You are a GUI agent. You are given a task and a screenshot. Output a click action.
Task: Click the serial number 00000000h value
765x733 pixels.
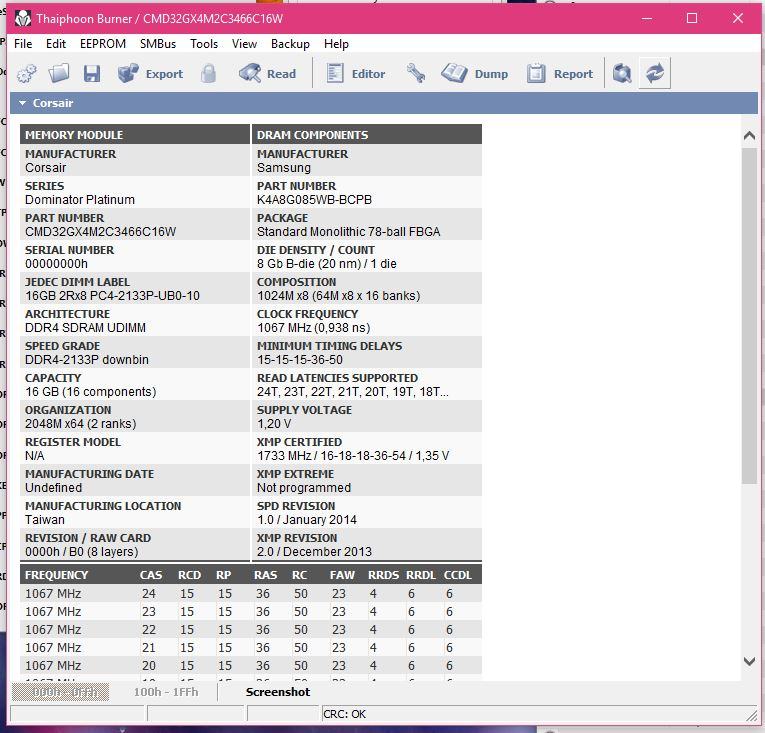56,264
